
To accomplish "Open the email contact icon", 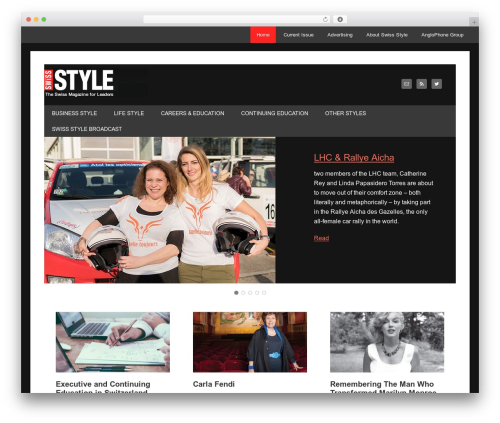I will (406, 84).
